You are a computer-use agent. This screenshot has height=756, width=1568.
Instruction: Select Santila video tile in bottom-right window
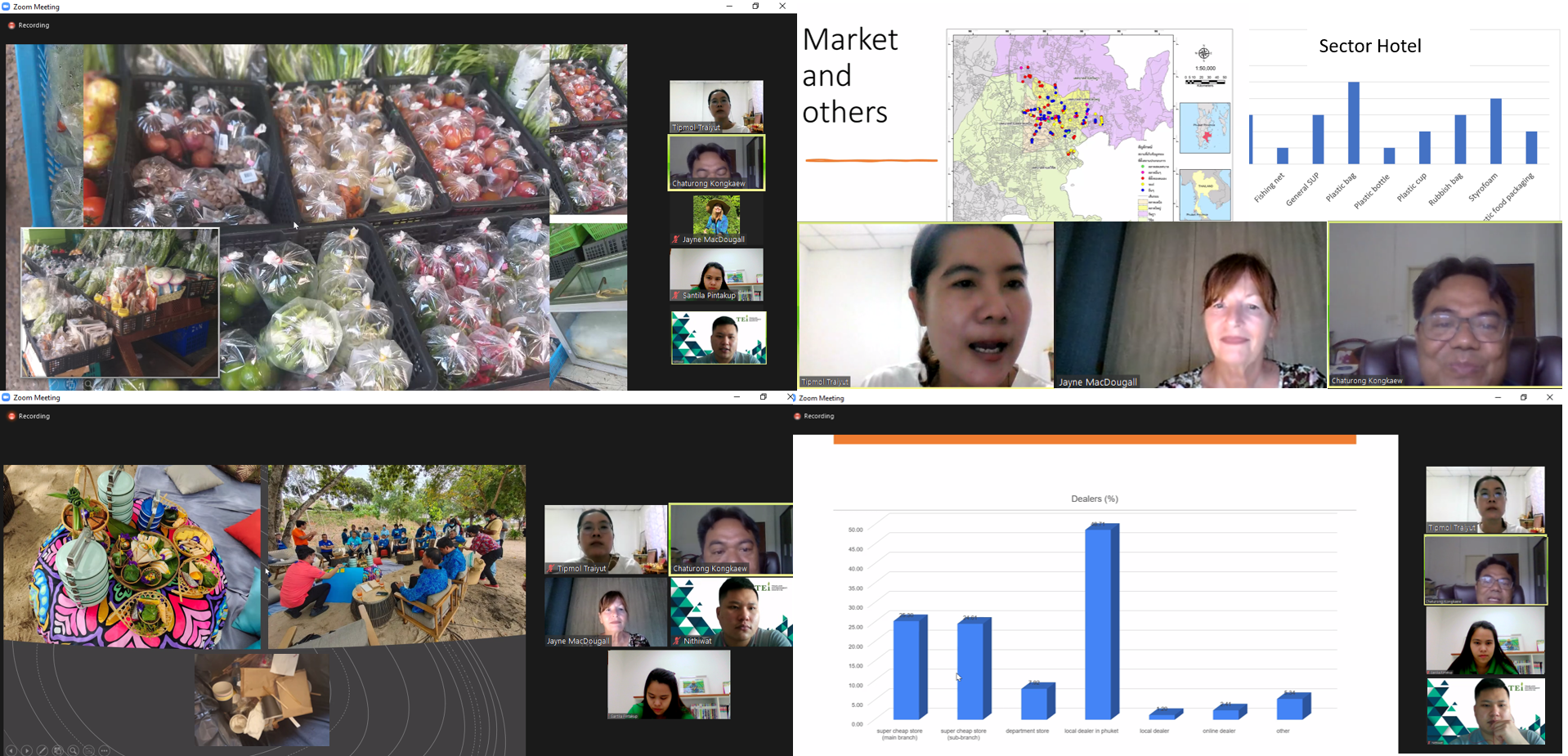pos(1485,642)
